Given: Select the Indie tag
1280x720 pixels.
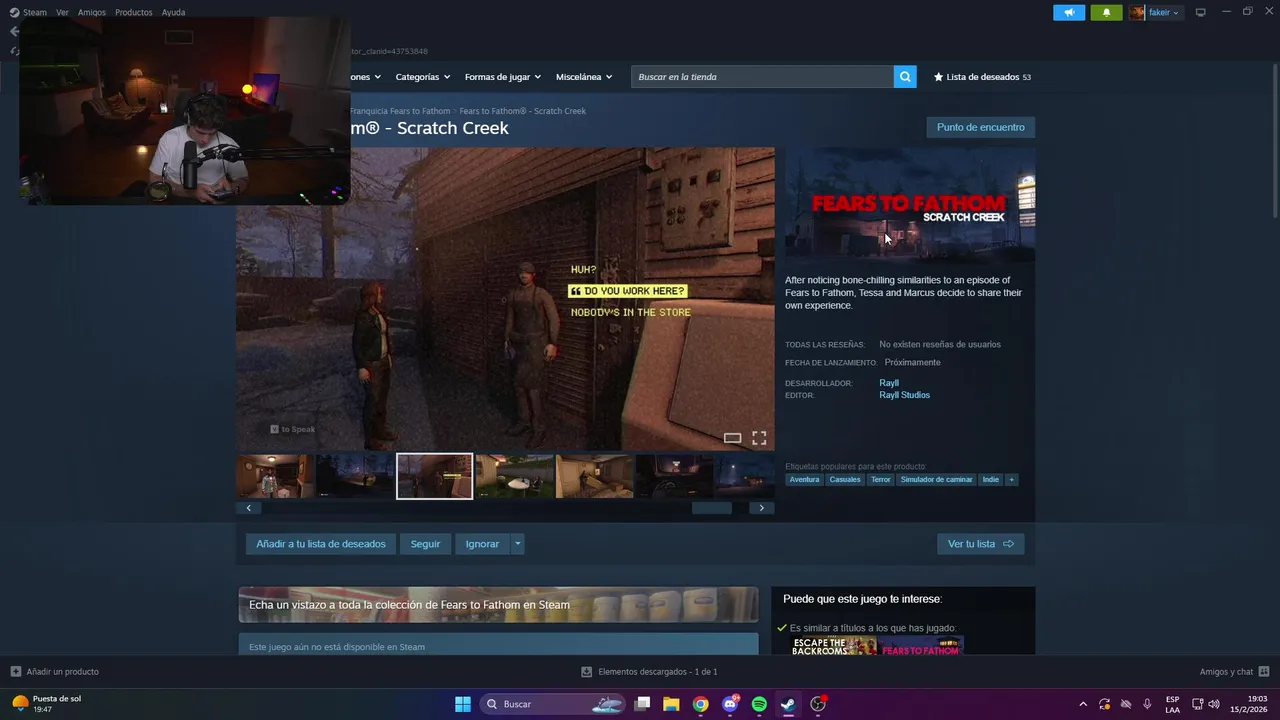Looking at the screenshot, I should [x=990, y=480].
